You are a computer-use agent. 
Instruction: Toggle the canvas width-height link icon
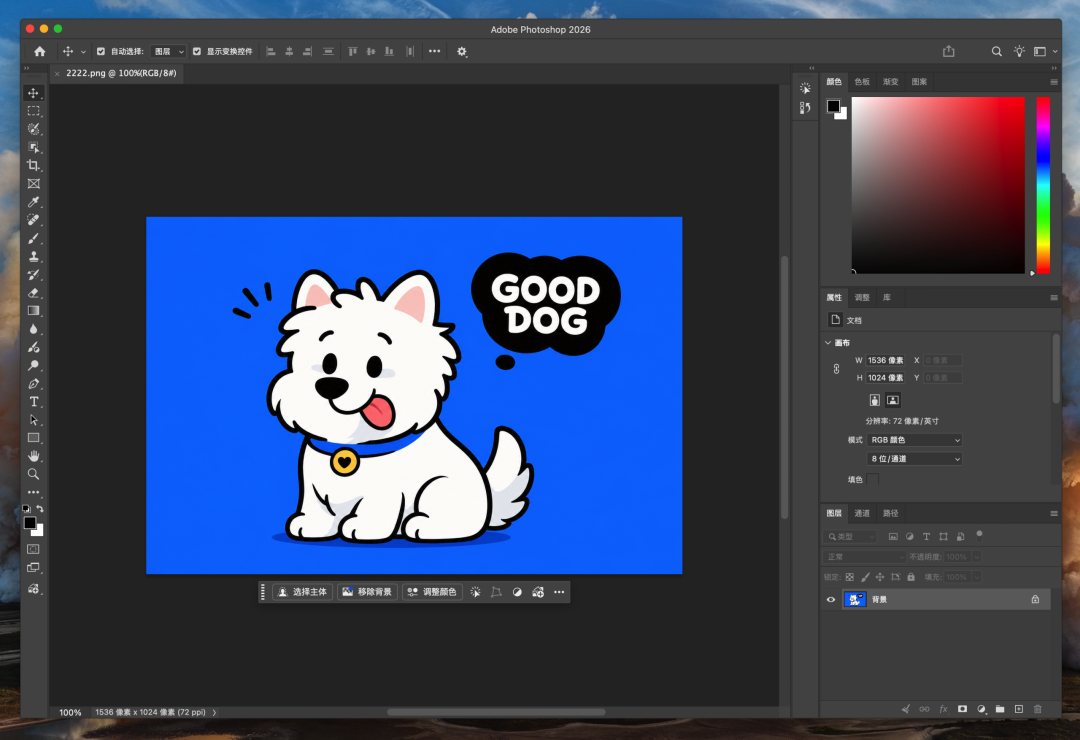pos(836,369)
